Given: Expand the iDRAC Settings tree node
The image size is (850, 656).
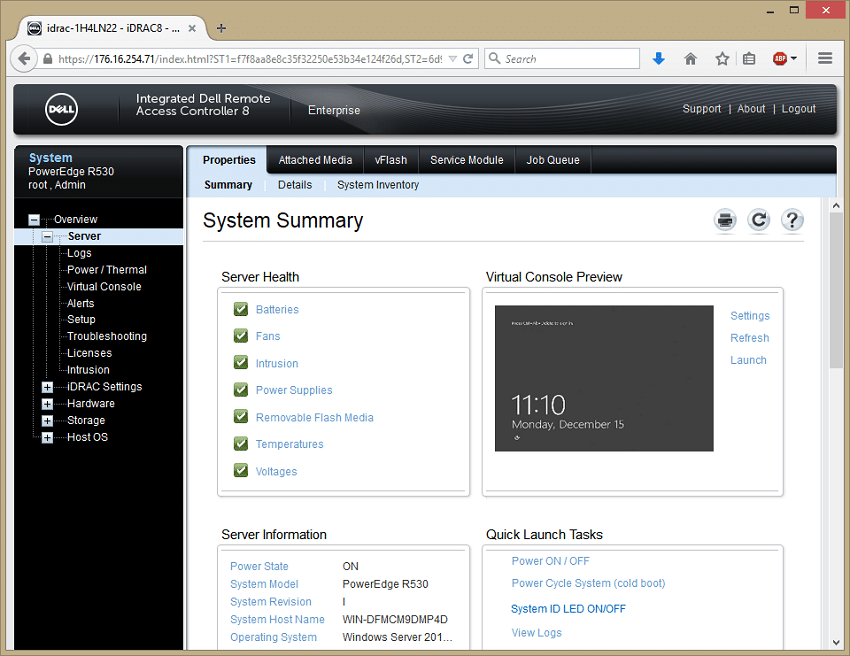Looking at the screenshot, I should click(48, 387).
